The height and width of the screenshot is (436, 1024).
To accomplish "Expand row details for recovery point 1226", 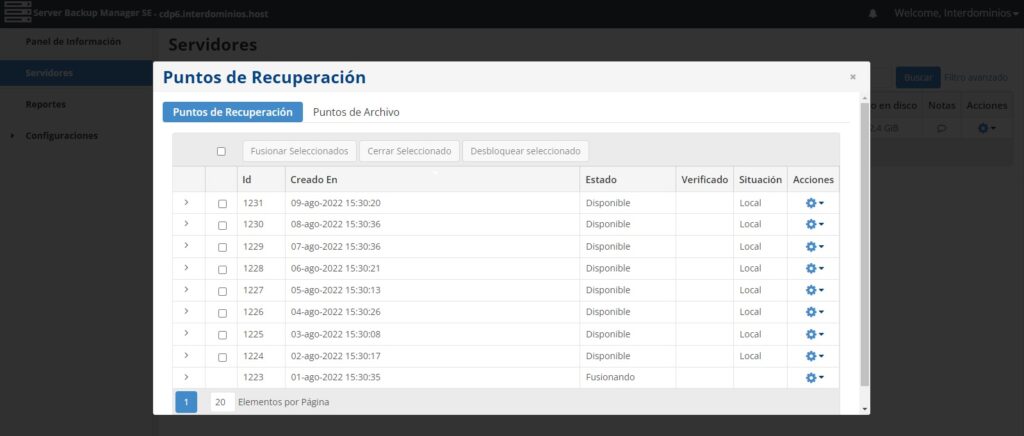I will pos(186,311).
